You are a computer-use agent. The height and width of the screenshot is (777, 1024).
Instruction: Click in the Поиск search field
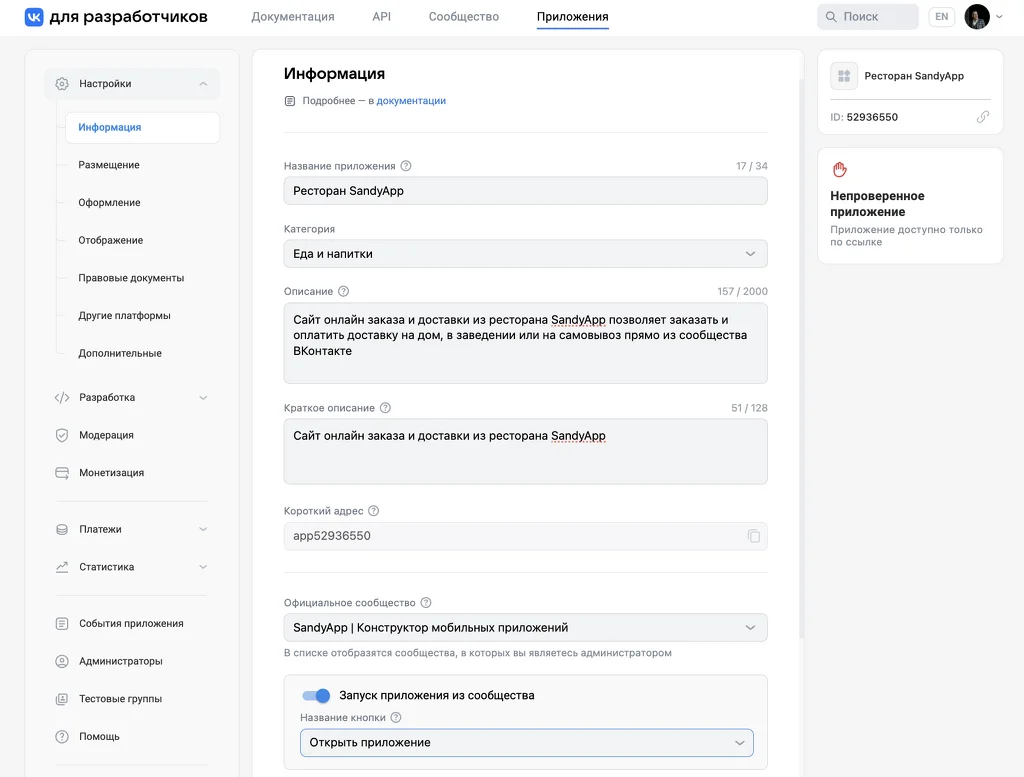(868, 17)
